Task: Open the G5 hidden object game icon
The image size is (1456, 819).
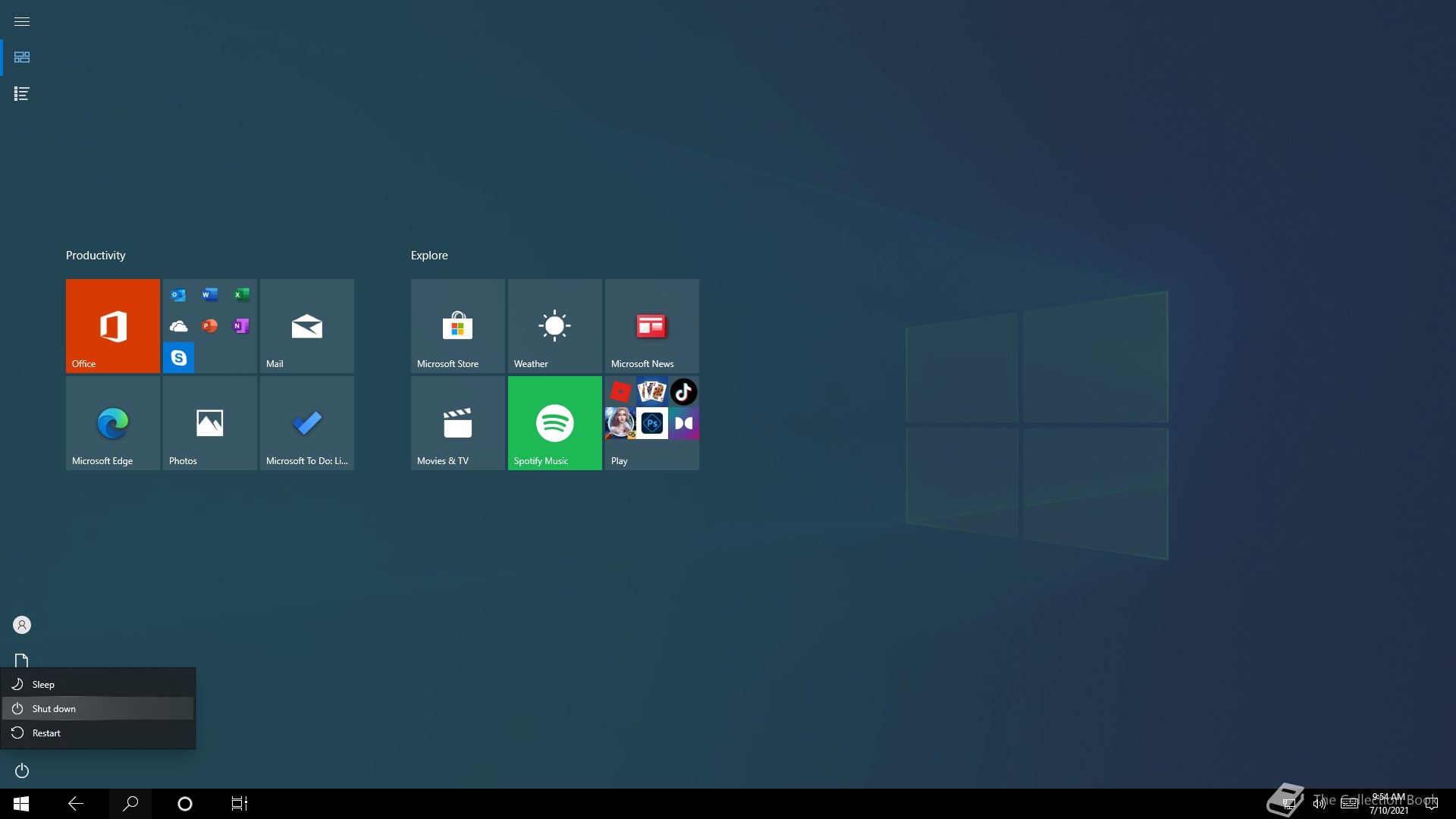Action: (620, 423)
